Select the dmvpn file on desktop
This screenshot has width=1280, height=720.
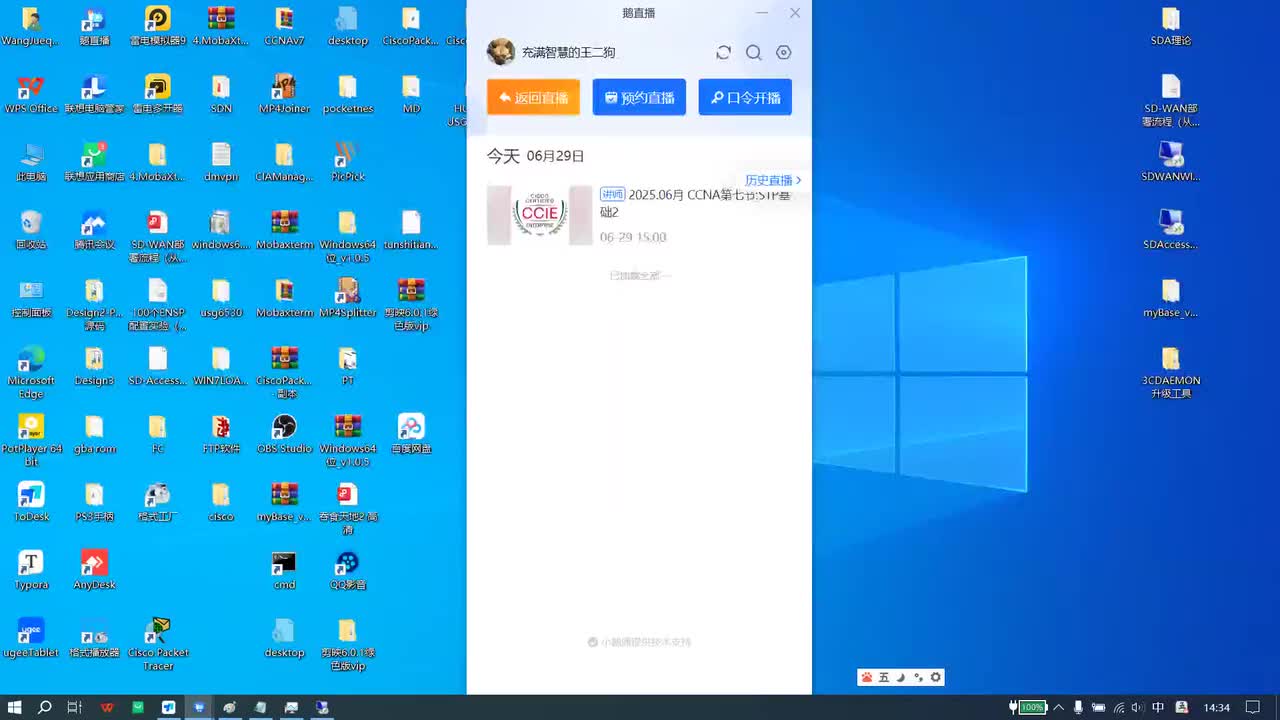(221, 162)
